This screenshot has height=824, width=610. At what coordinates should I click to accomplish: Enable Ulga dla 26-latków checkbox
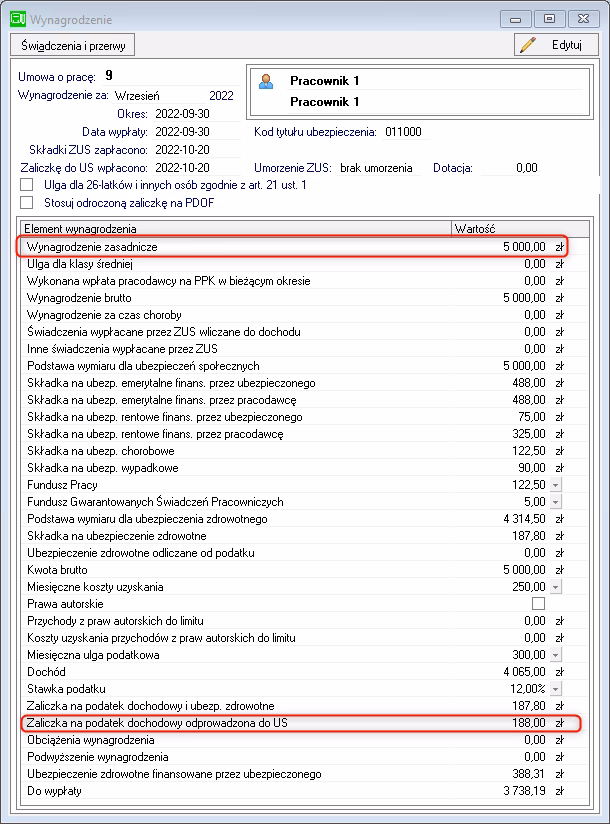(x=26, y=185)
